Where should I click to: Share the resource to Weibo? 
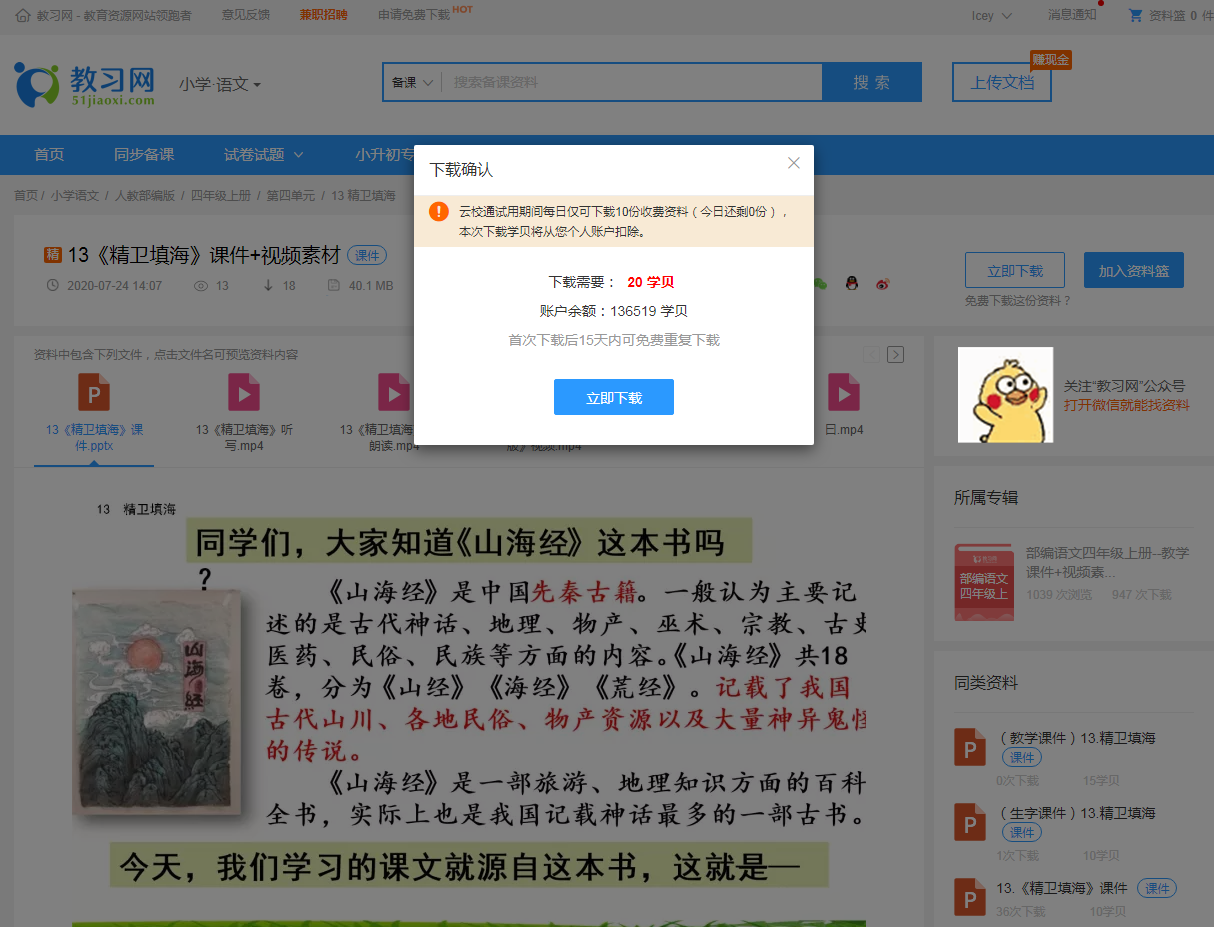[882, 284]
